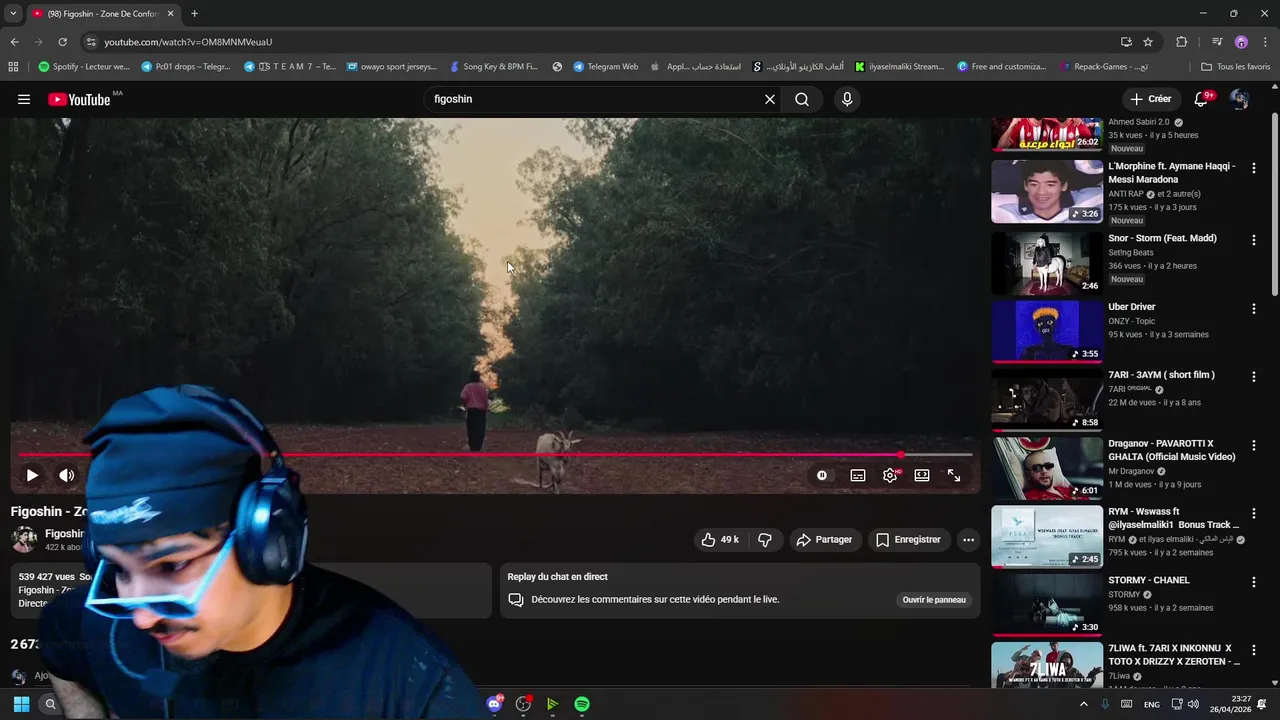Click the search magnifier button
This screenshot has height=720, width=1280.
(802, 99)
